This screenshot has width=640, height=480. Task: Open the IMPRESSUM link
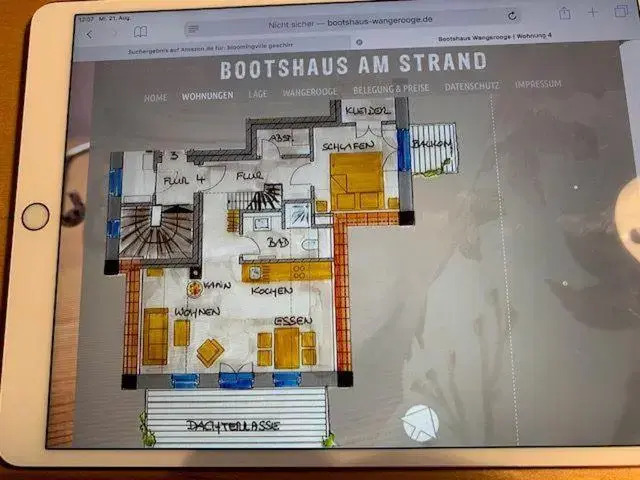(538, 85)
